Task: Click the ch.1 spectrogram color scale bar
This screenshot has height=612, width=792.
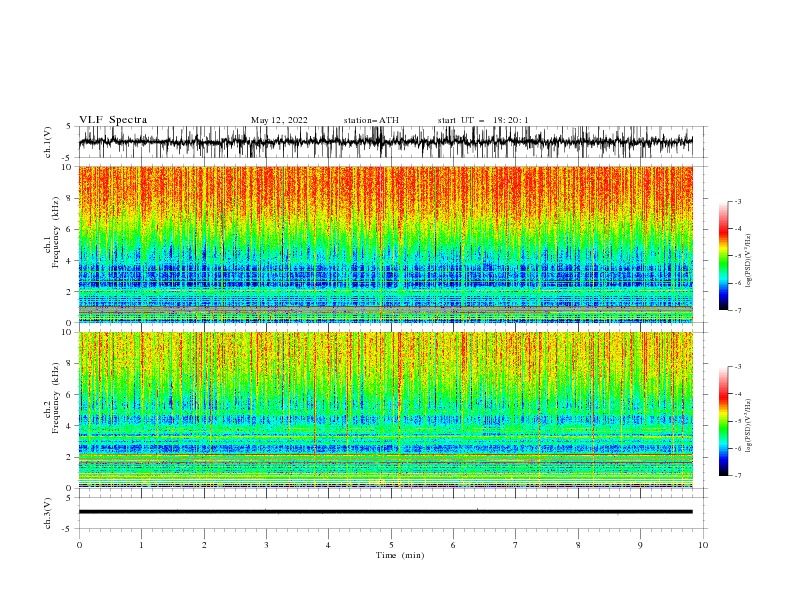Action: click(x=723, y=256)
